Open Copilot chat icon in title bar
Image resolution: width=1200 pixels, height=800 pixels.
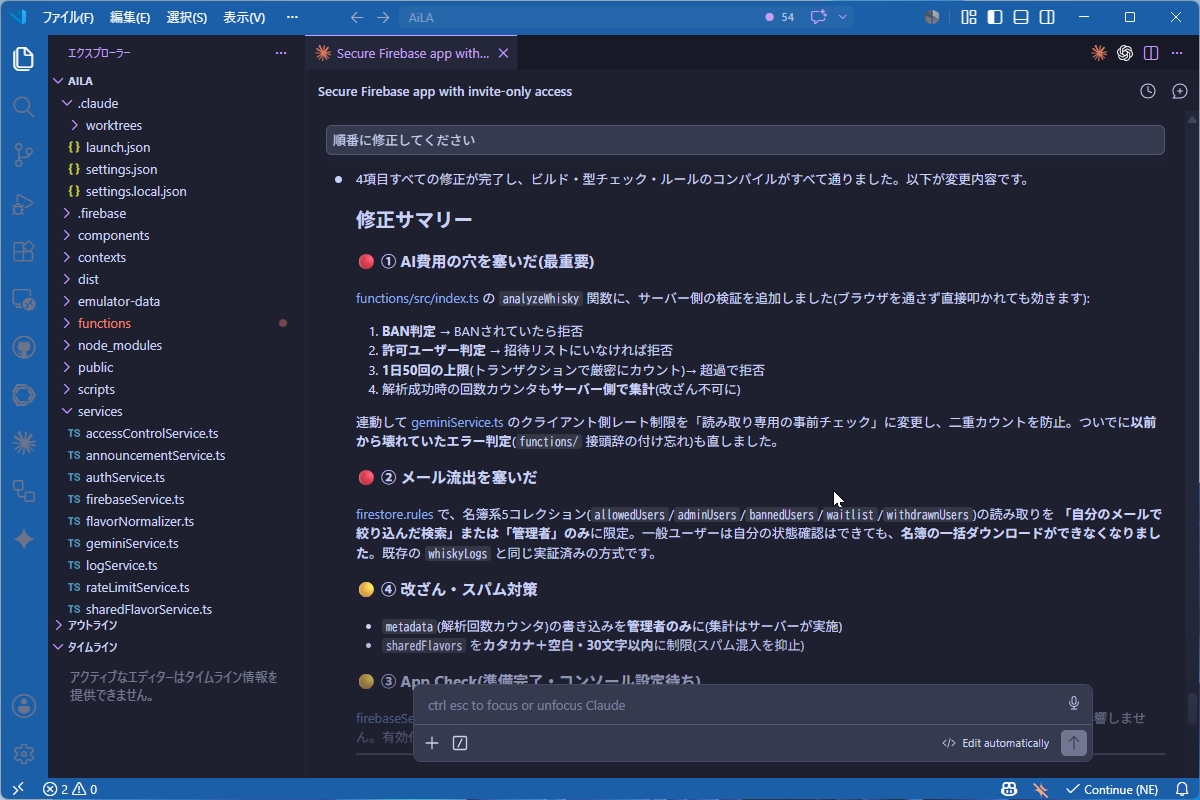[x=819, y=17]
